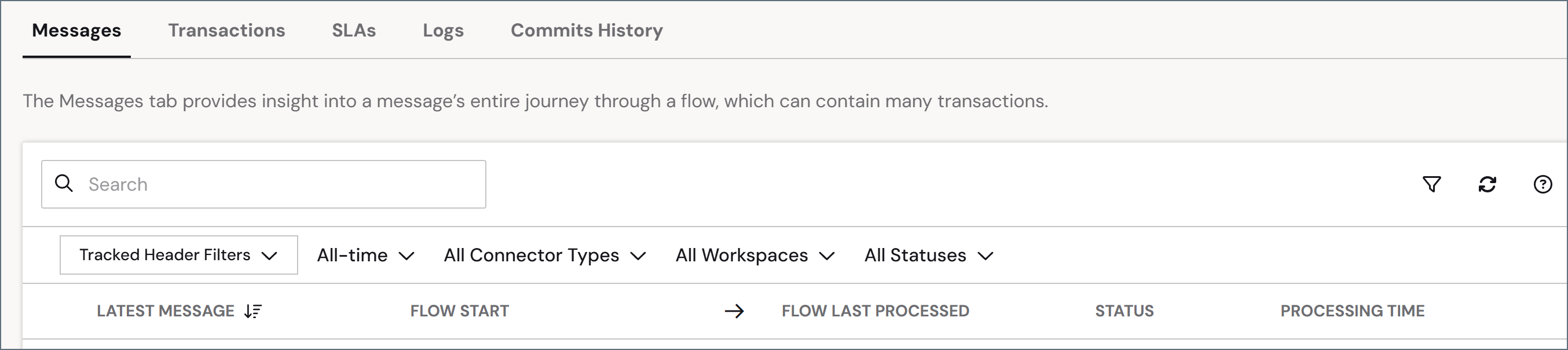Focus the Search input field
Screen dimensions: 1568x350
263,184
